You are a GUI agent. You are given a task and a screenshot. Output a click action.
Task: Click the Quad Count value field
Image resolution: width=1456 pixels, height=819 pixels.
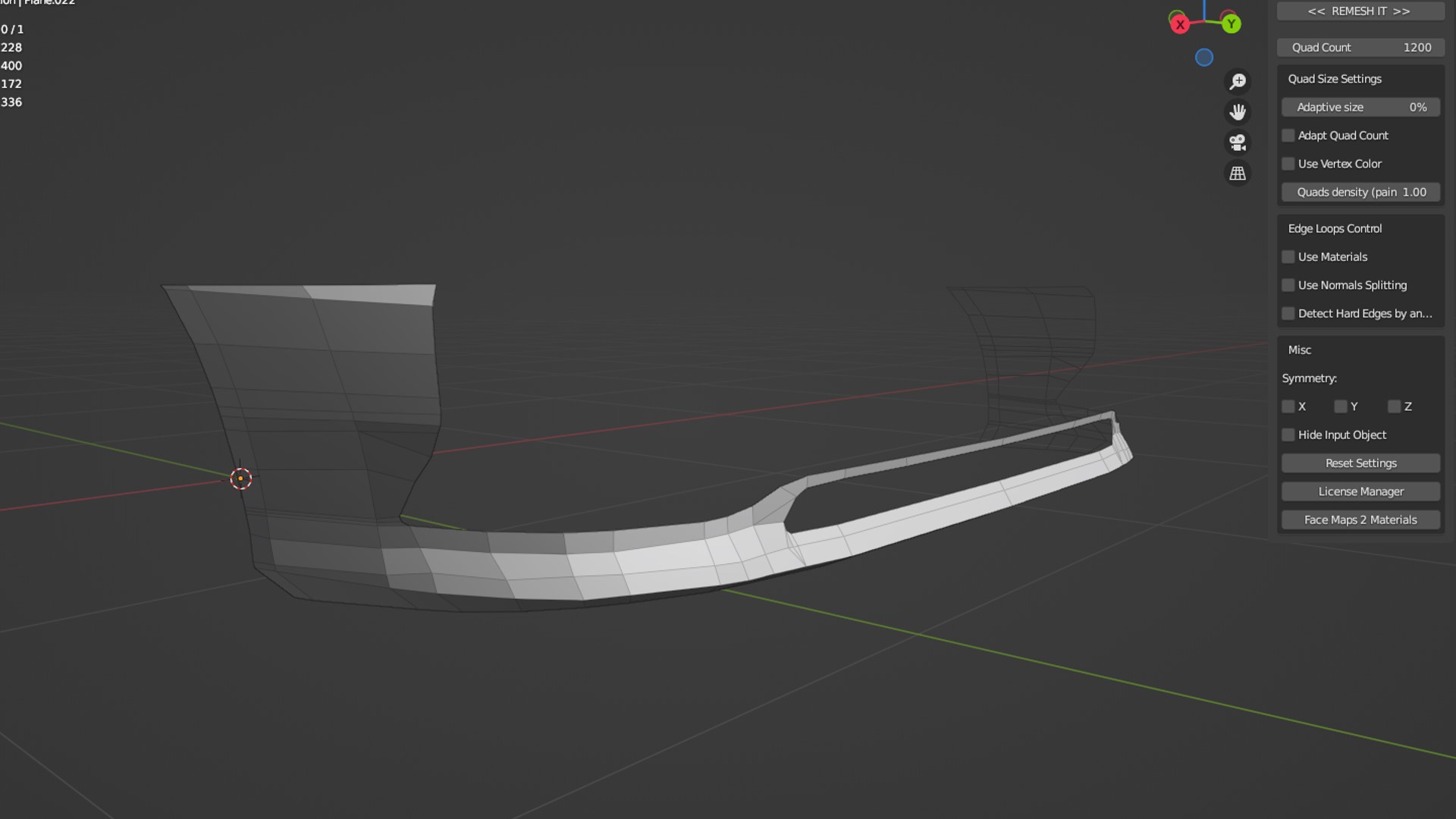(x=1360, y=48)
